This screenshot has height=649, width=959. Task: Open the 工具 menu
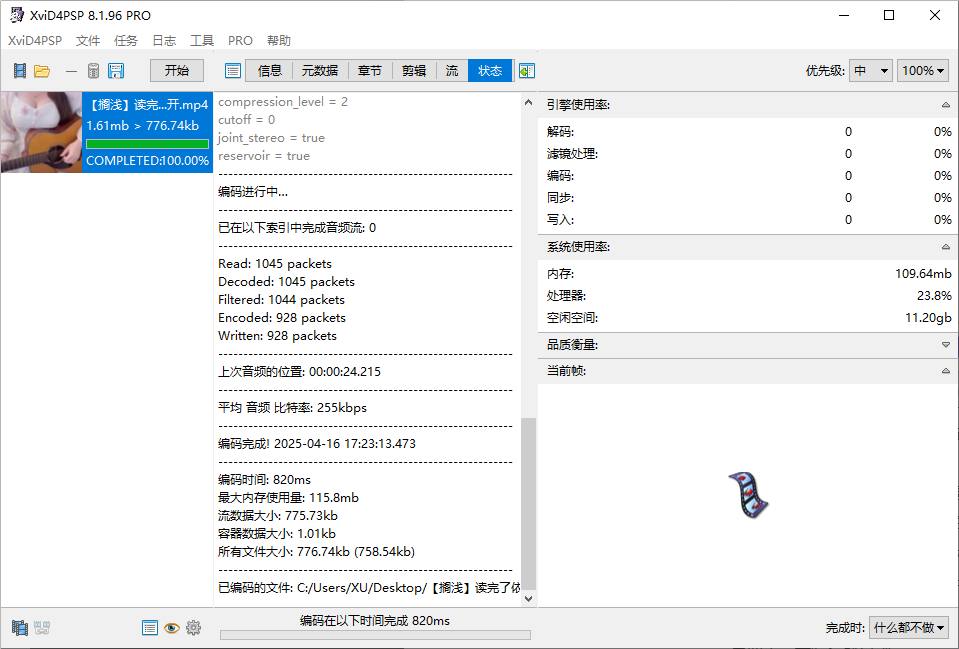pos(201,40)
